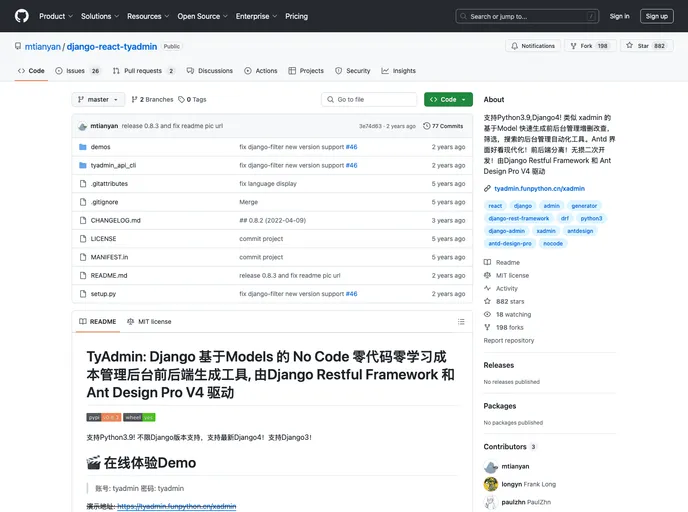Expand the Solutions menu

[100, 16]
